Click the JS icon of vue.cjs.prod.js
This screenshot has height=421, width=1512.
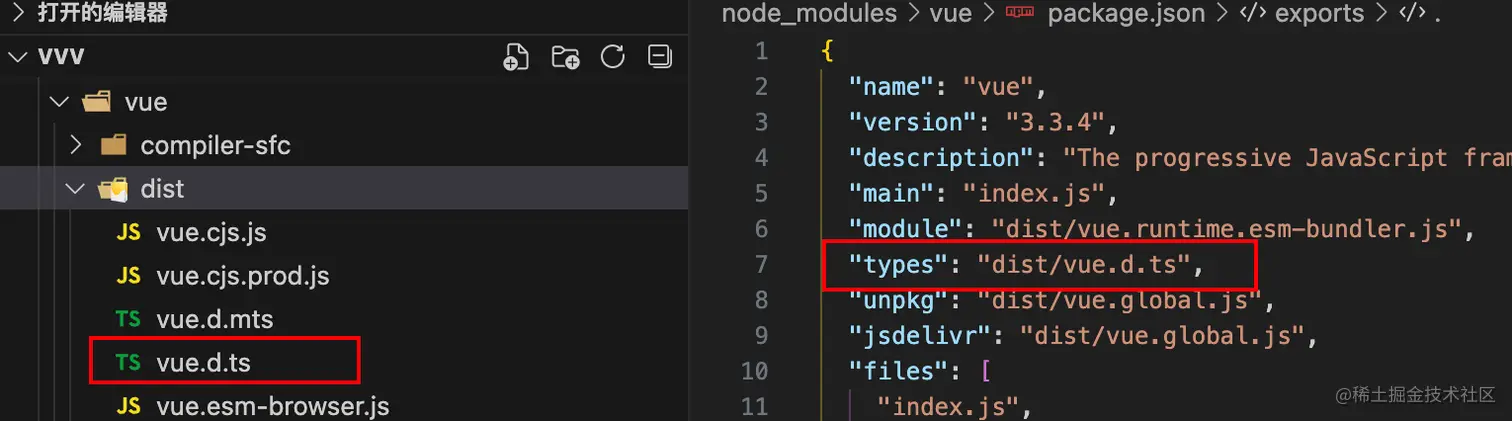(x=128, y=275)
